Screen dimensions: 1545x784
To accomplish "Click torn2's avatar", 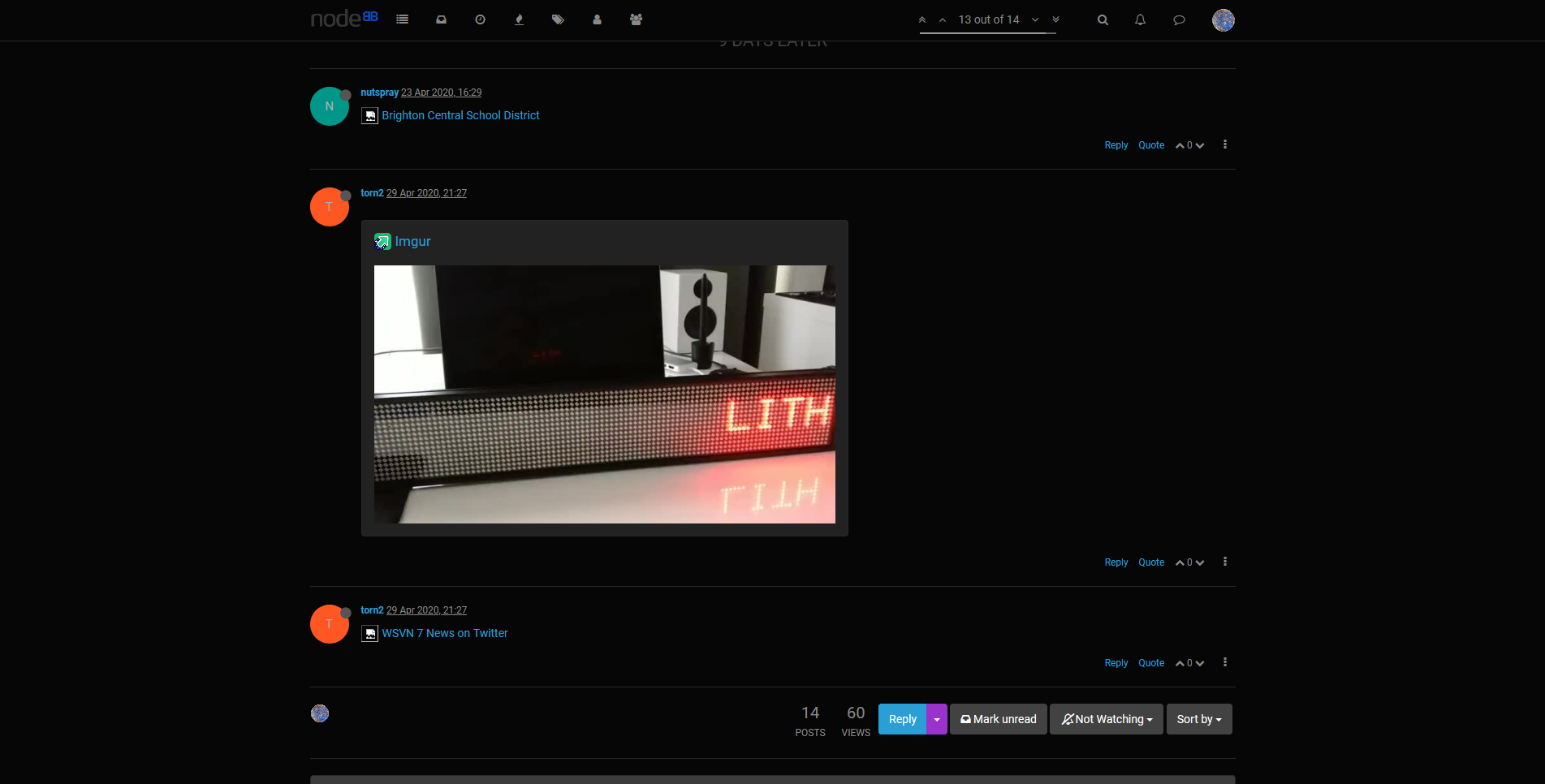I will [x=329, y=207].
